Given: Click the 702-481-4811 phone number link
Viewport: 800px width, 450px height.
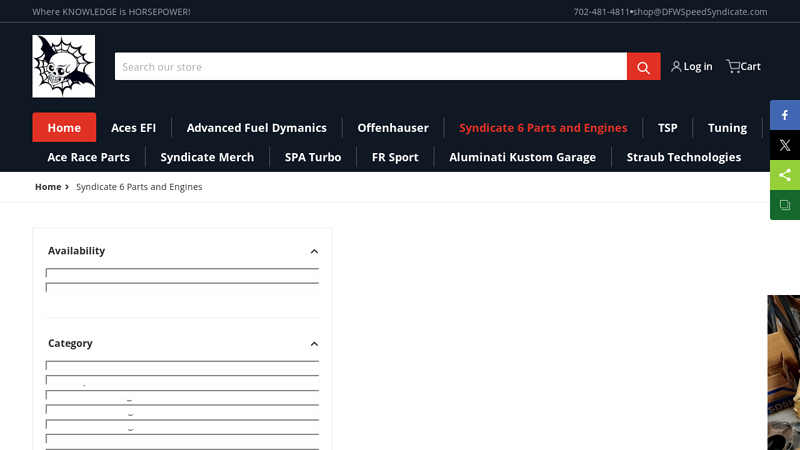Looking at the screenshot, I should tap(601, 12).
